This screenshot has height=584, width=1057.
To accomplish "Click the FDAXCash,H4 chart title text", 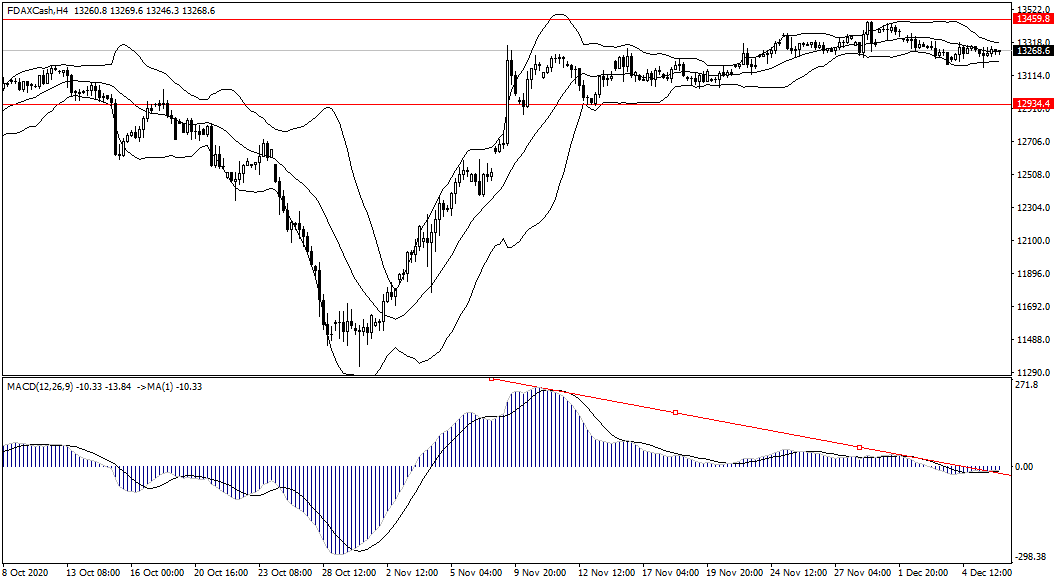I will click(38, 11).
